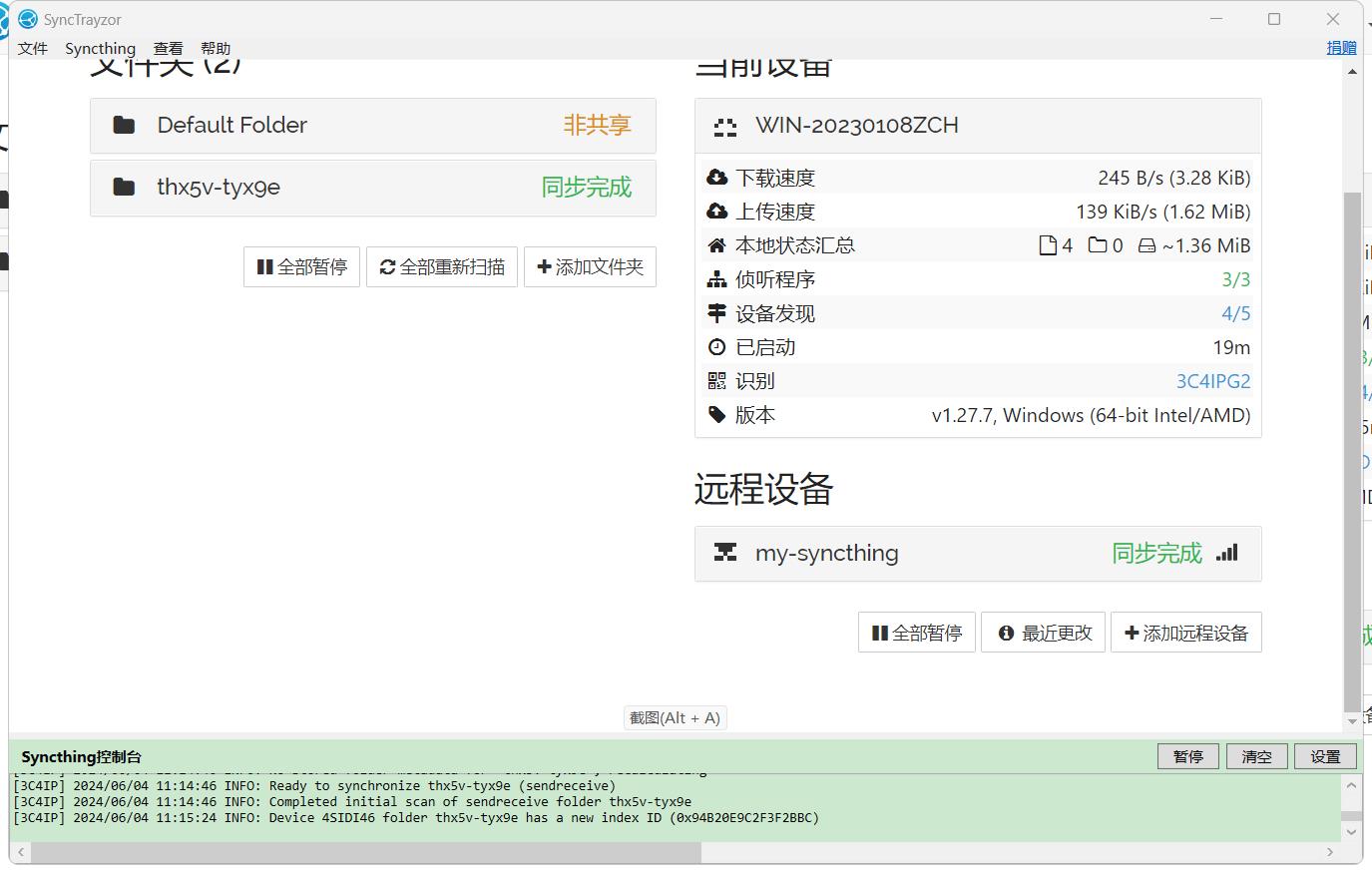Click the my-syncthing connection signal bars icon
This screenshot has width=1372, height=873.
click(x=1227, y=552)
